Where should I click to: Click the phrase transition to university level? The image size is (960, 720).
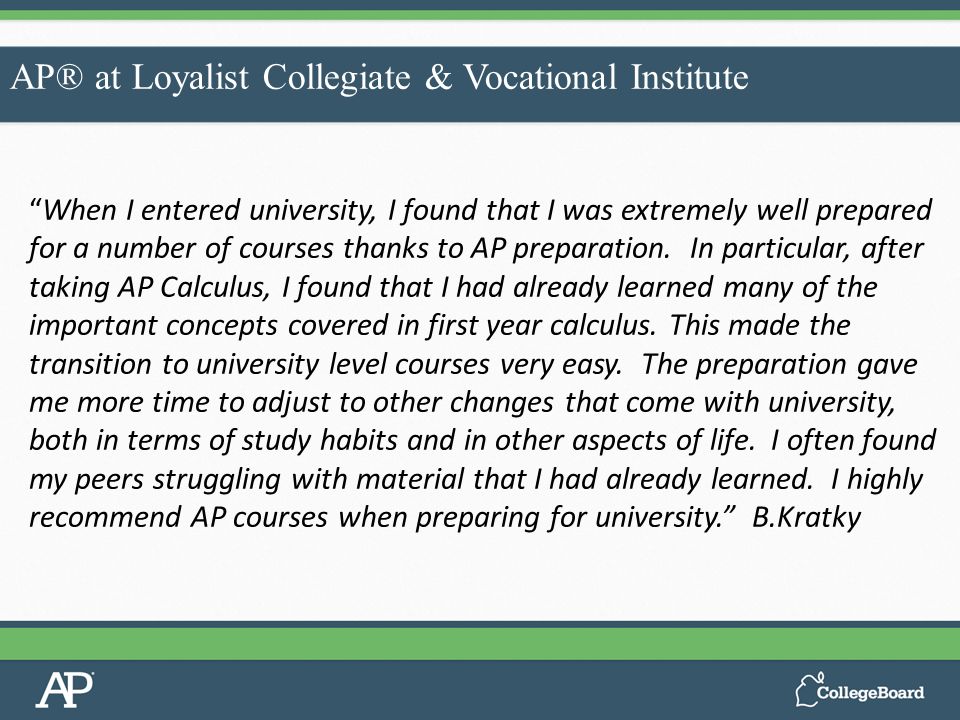coord(208,364)
